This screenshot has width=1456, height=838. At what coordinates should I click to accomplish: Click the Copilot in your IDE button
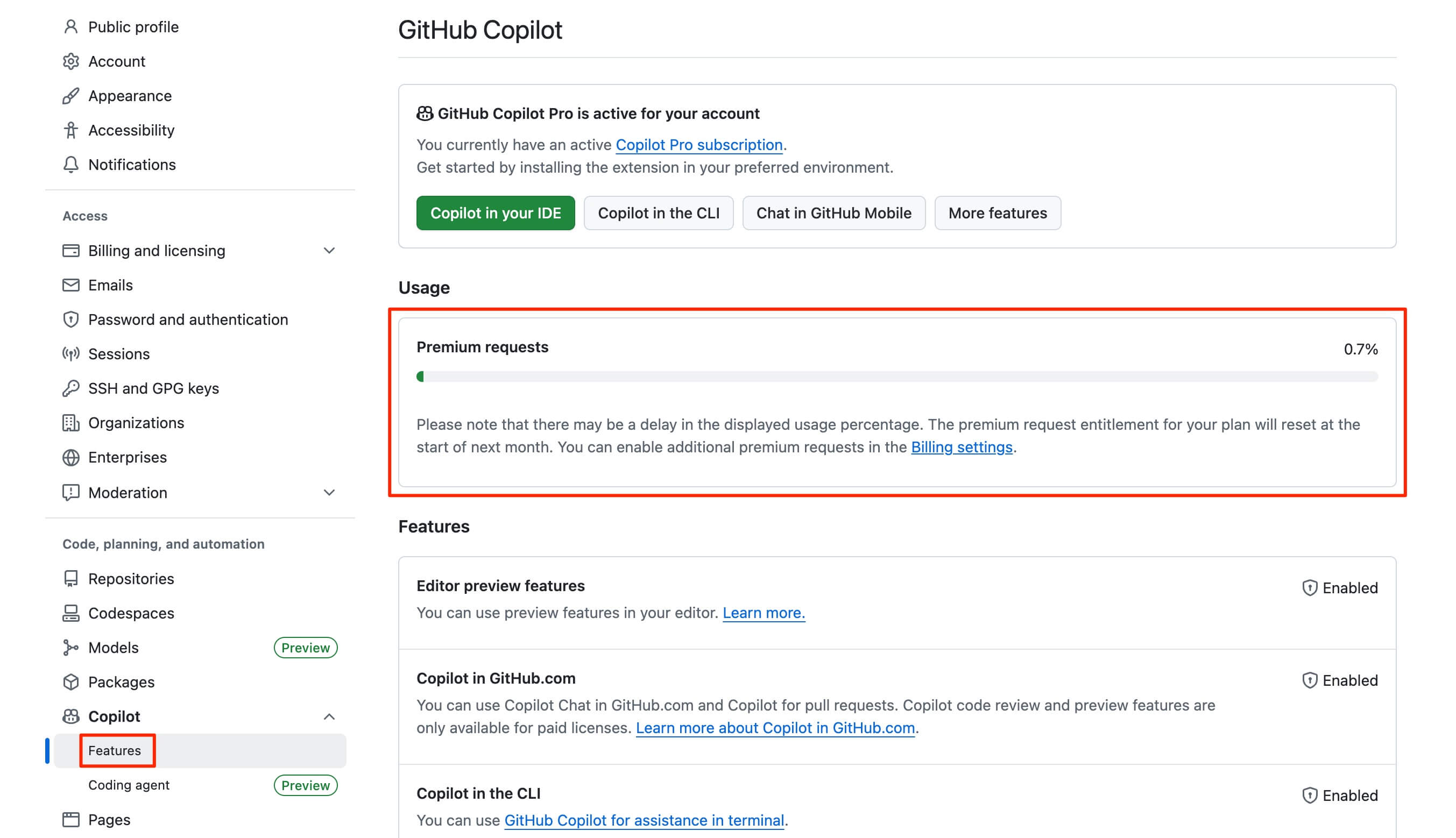496,214
